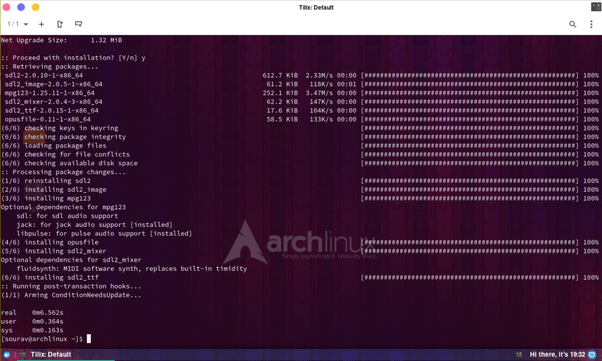Screen dimensions: 602x361
Task: Click the progress bar for reinstalling sdl2
Action: (470, 180)
